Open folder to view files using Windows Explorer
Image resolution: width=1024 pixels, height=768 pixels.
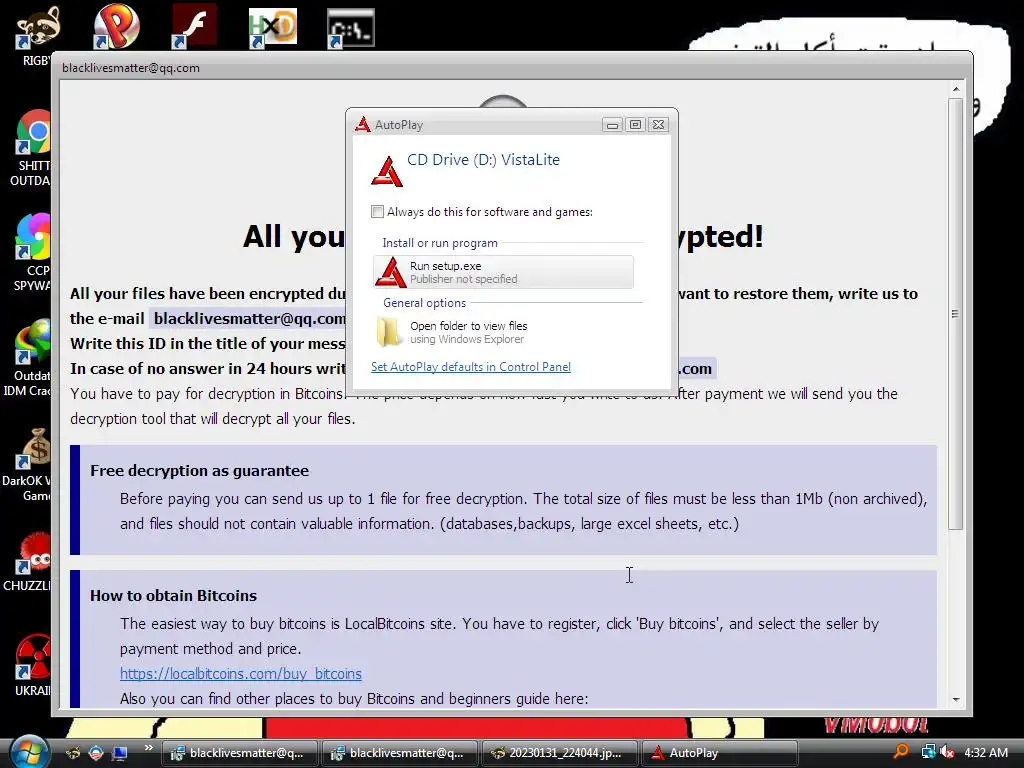(x=504, y=332)
